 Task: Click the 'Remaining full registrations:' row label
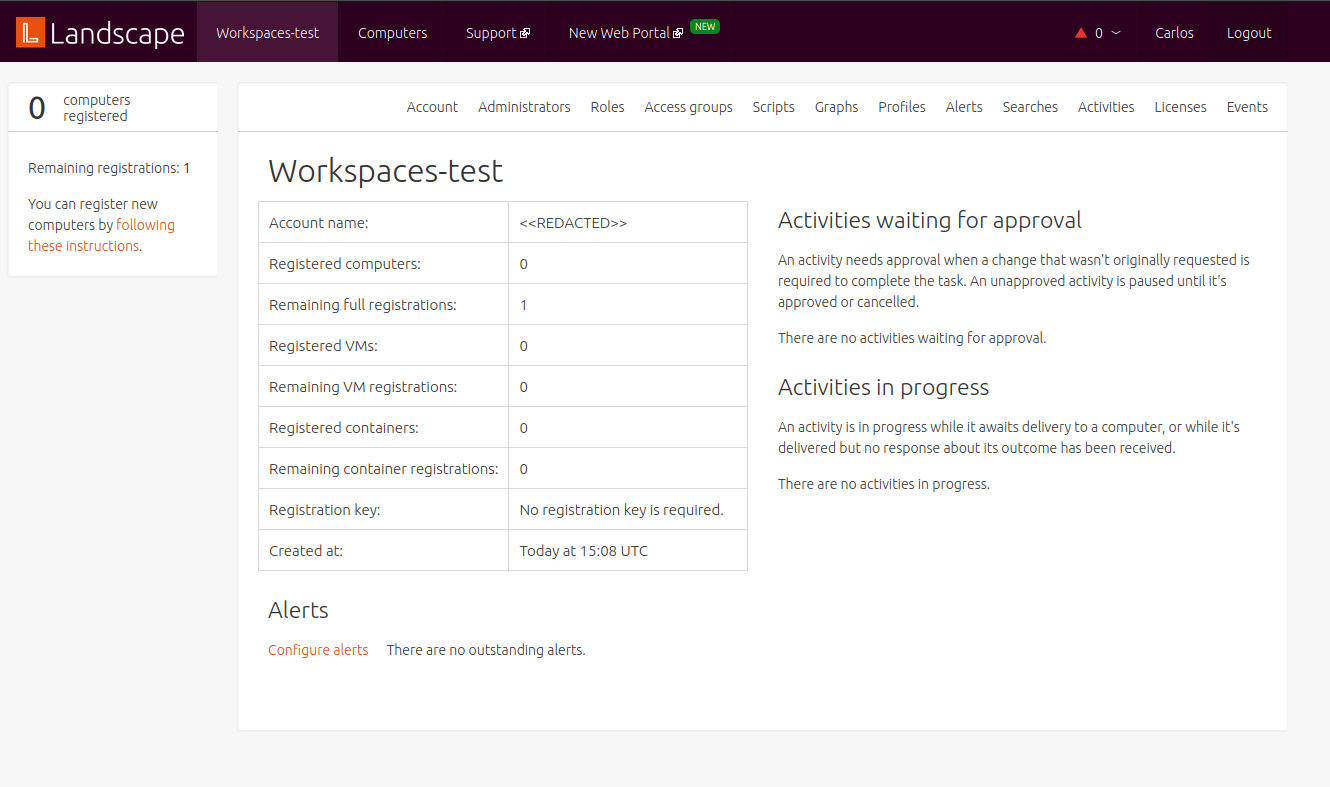pyautogui.click(x=363, y=305)
